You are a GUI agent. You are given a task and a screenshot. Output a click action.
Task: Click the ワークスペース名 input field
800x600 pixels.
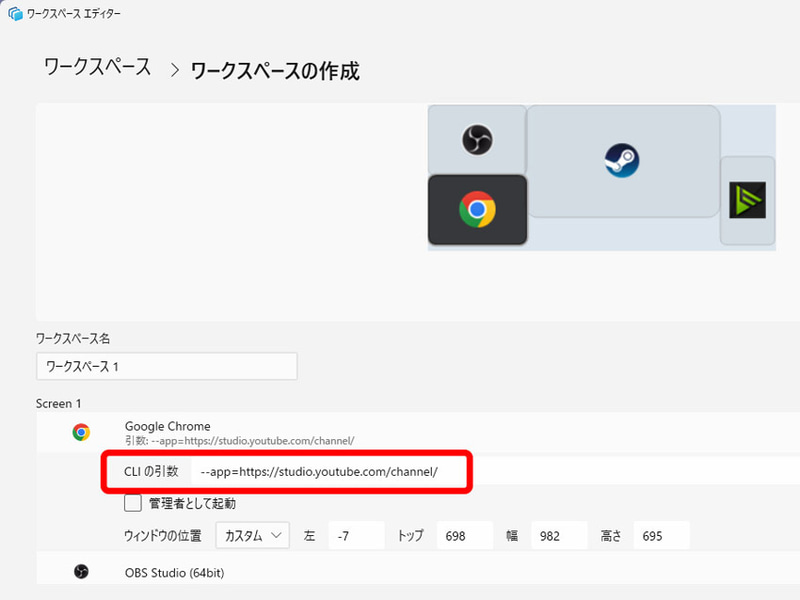[x=166, y=366]
